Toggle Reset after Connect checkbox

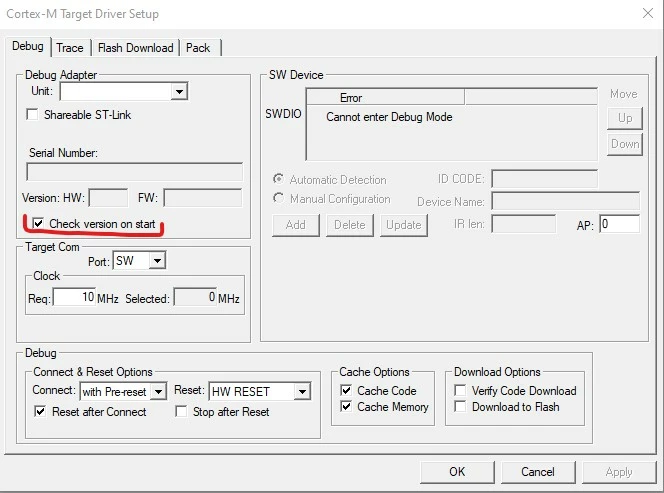[40, 411]
